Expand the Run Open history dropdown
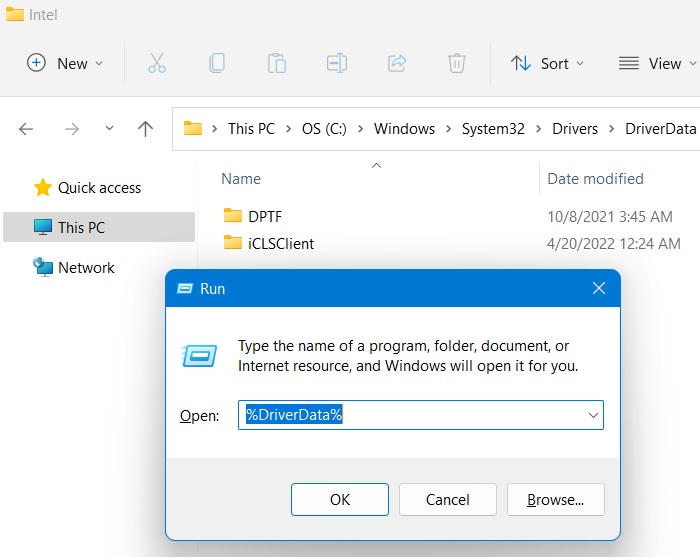 (x=593, y=415)
